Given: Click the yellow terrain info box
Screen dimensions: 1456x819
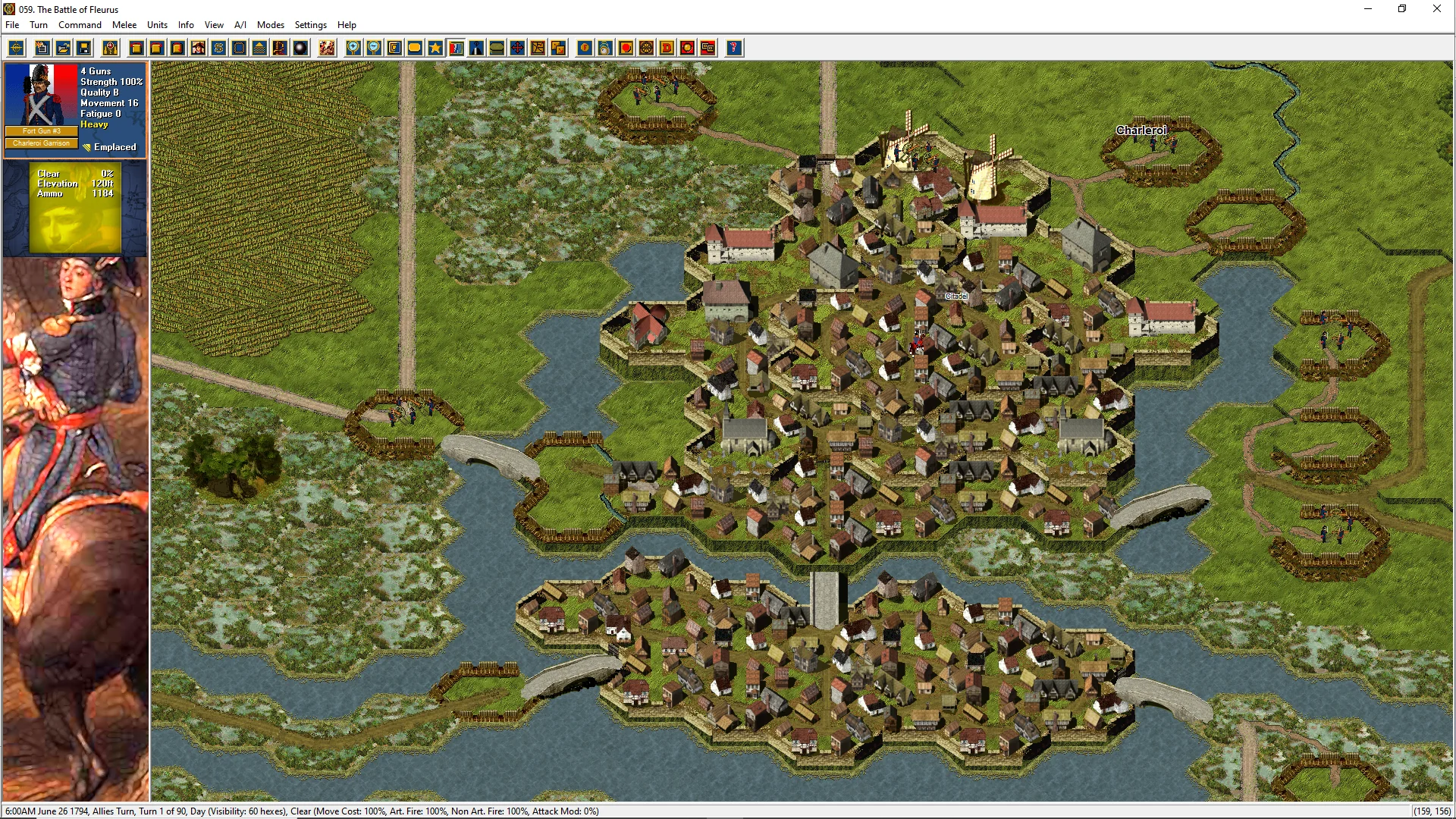Looking at the screenshot, I should (x=74, y=206).
